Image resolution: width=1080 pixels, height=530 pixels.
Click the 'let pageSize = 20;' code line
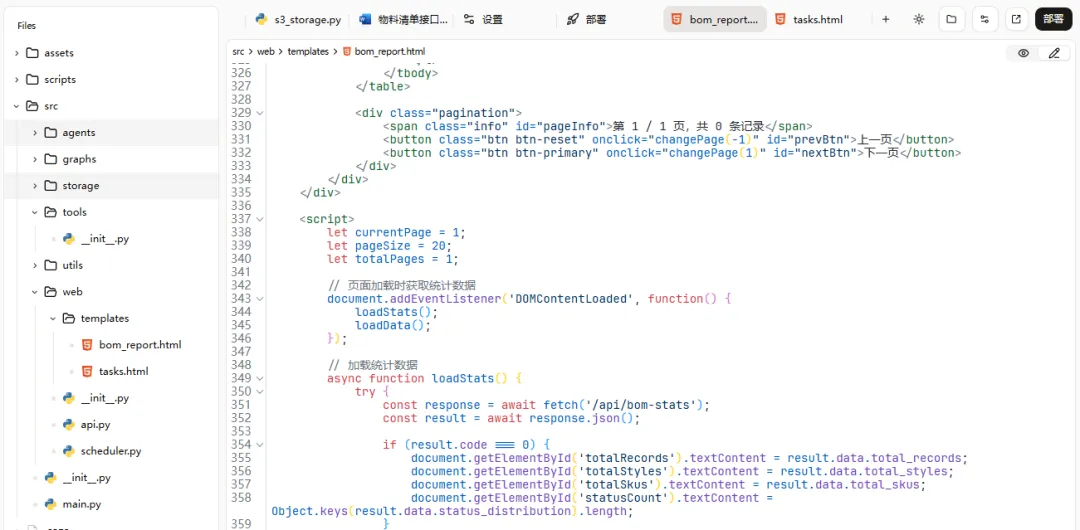[389, 246]
